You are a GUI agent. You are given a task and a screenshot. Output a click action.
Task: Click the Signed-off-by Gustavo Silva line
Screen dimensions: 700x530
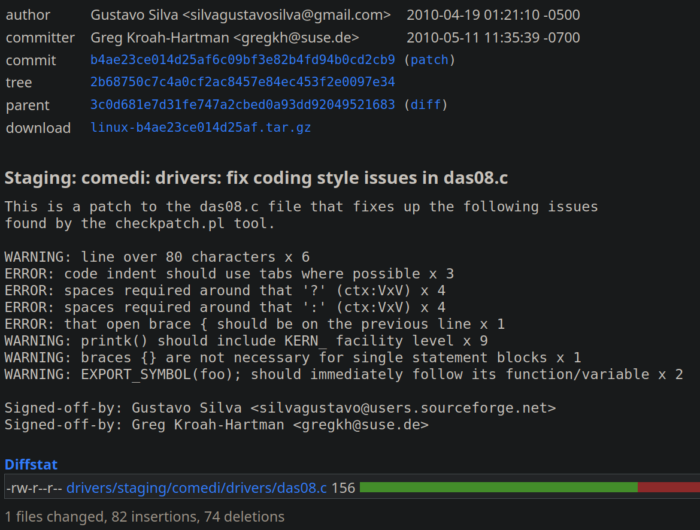280,408
